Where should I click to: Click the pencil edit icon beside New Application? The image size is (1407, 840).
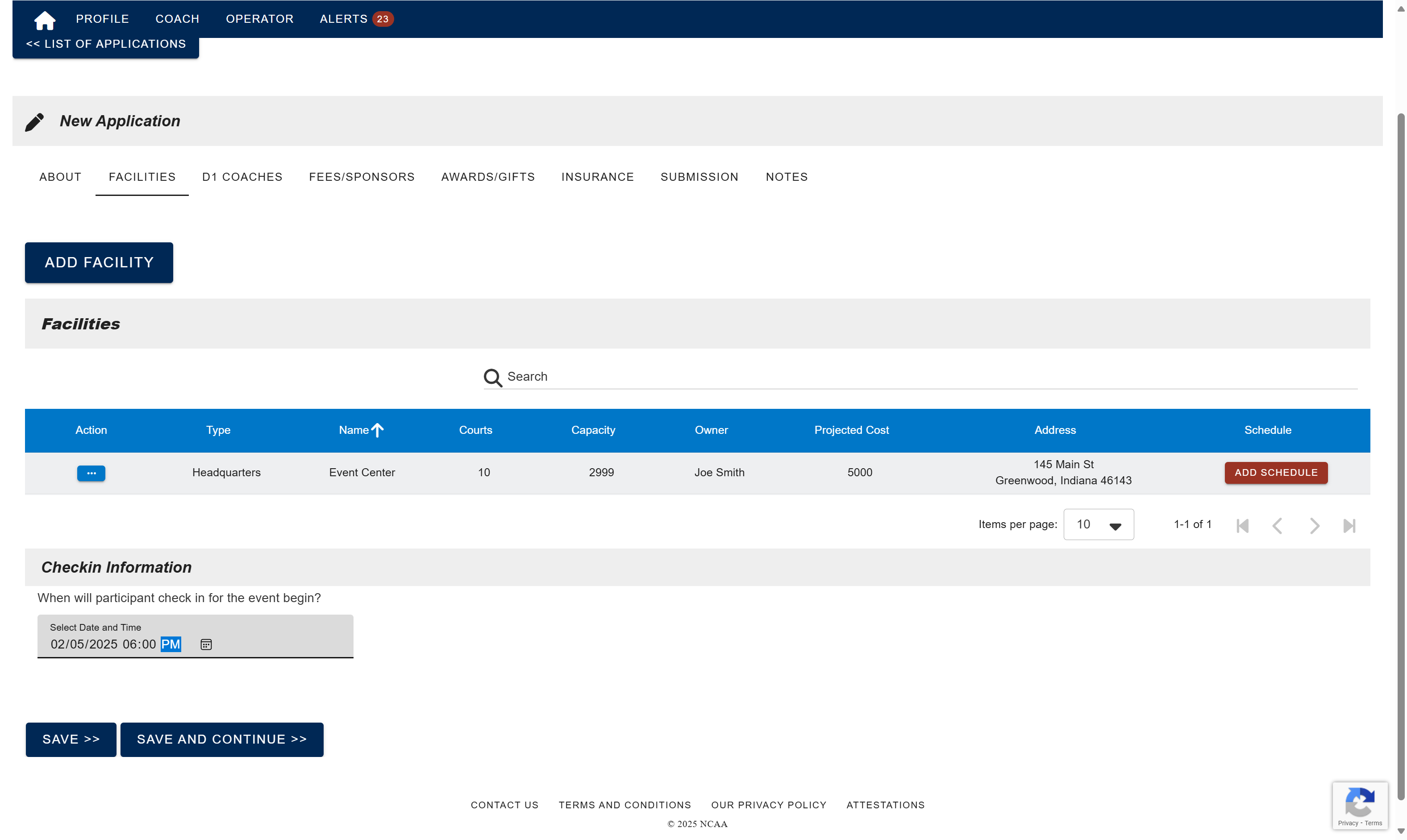[x=34, y=122]
